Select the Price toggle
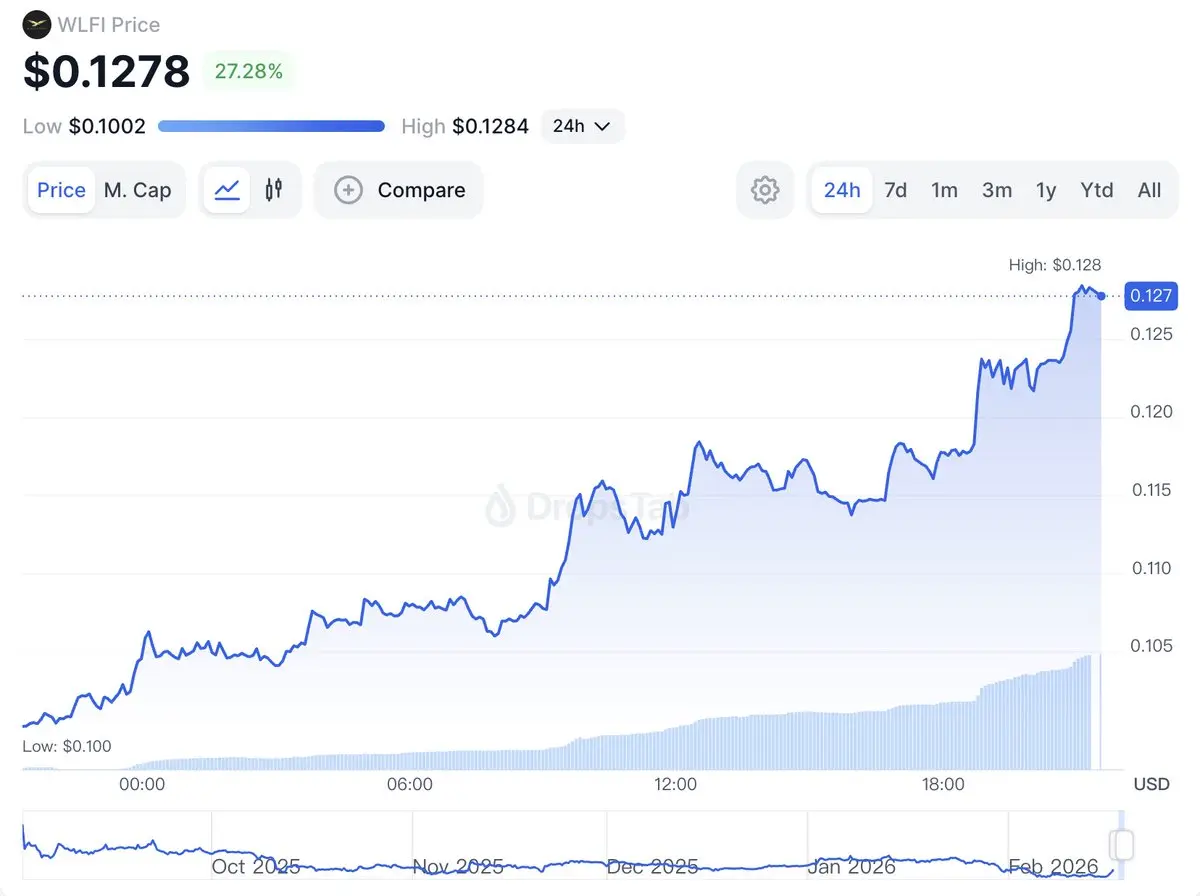This screenshot has height=896, width=1200. 62,190
